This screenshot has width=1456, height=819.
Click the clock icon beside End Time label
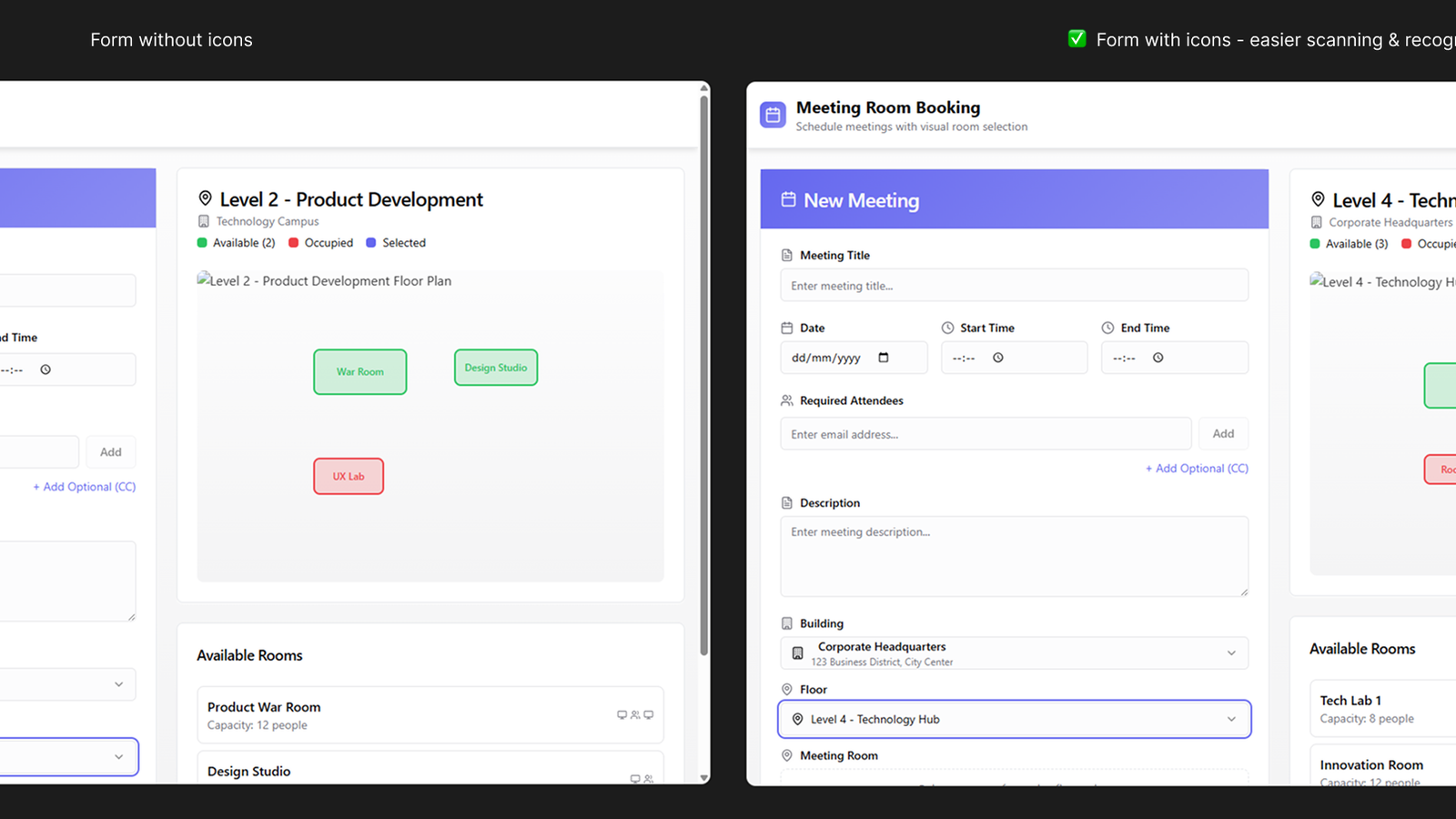(1107, 329)
